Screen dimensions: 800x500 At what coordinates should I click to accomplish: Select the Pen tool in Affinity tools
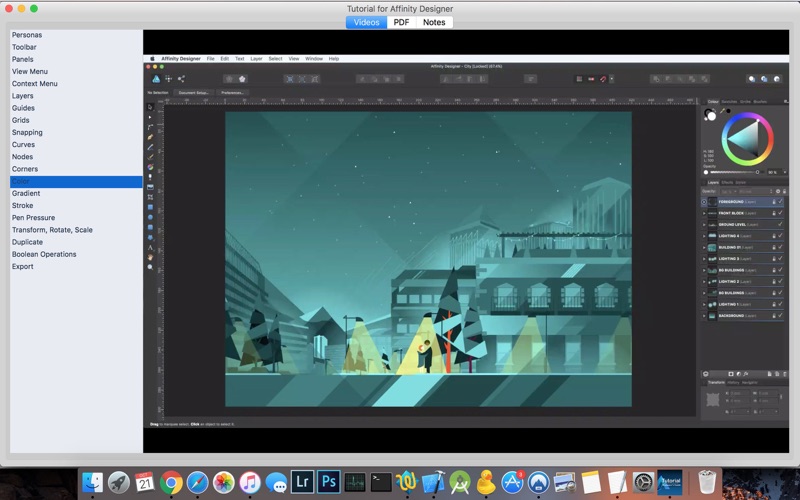(150, 137)
